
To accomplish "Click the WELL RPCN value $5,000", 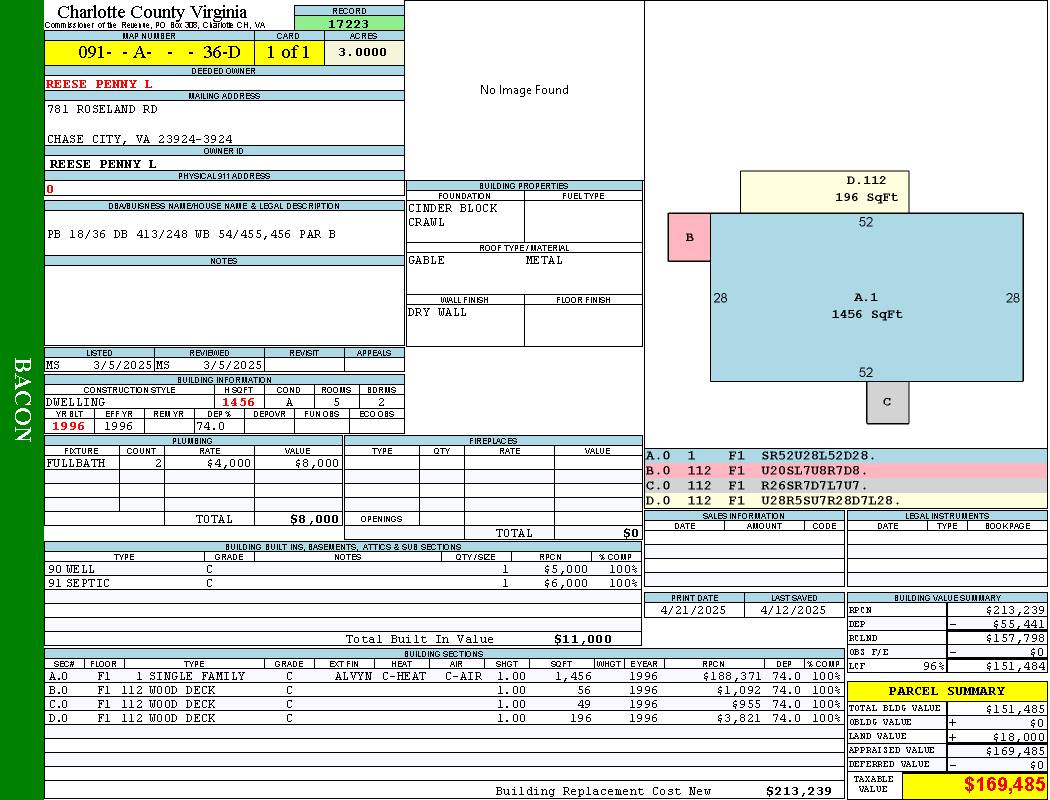I will click(566, 569).
